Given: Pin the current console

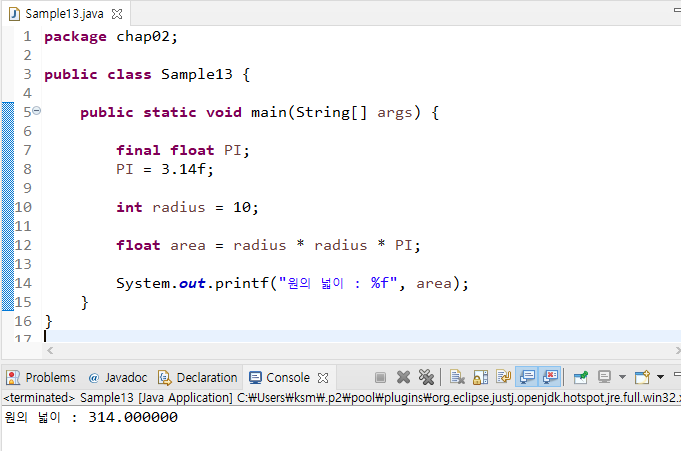Looking at the screenshot, I should pyautogui.click(x=581, y=378).
